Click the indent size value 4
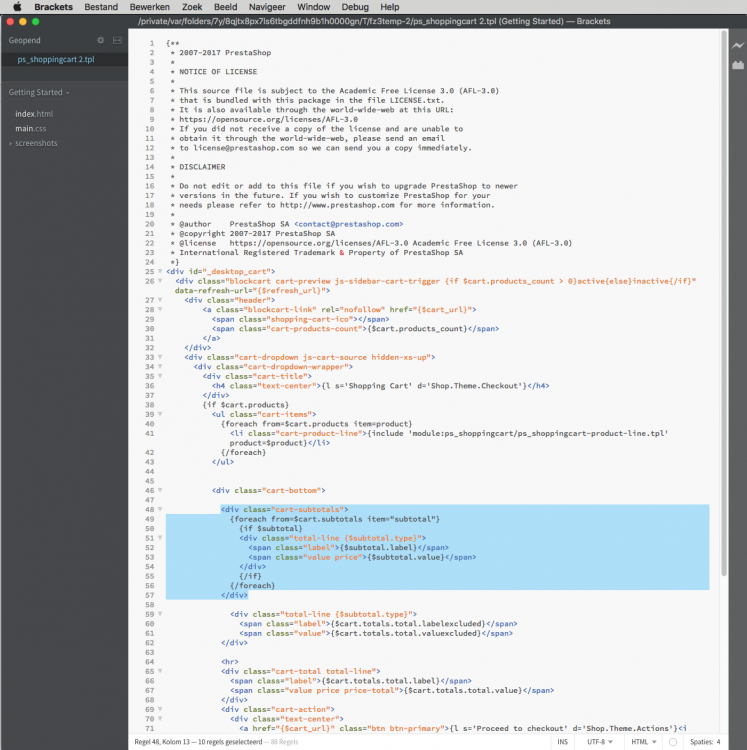 pyautogui.click(x=718, y=742)
